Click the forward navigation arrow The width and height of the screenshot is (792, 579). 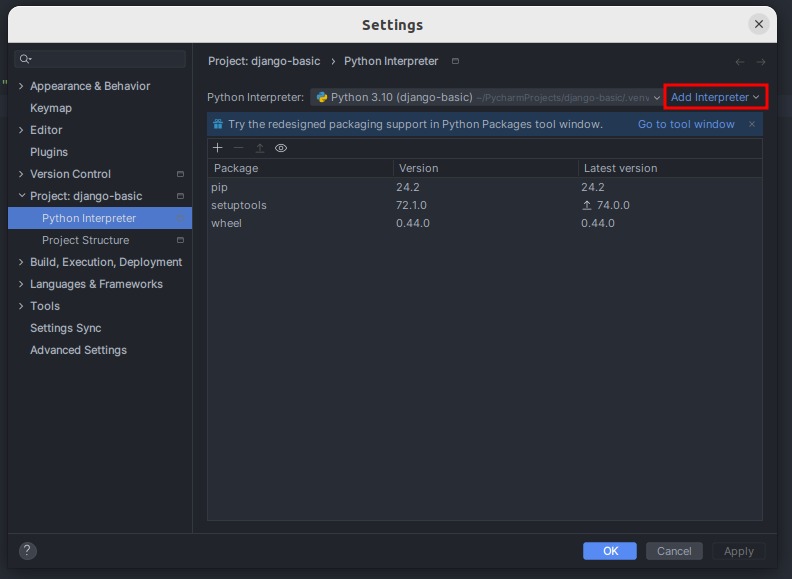pos(761,62)
